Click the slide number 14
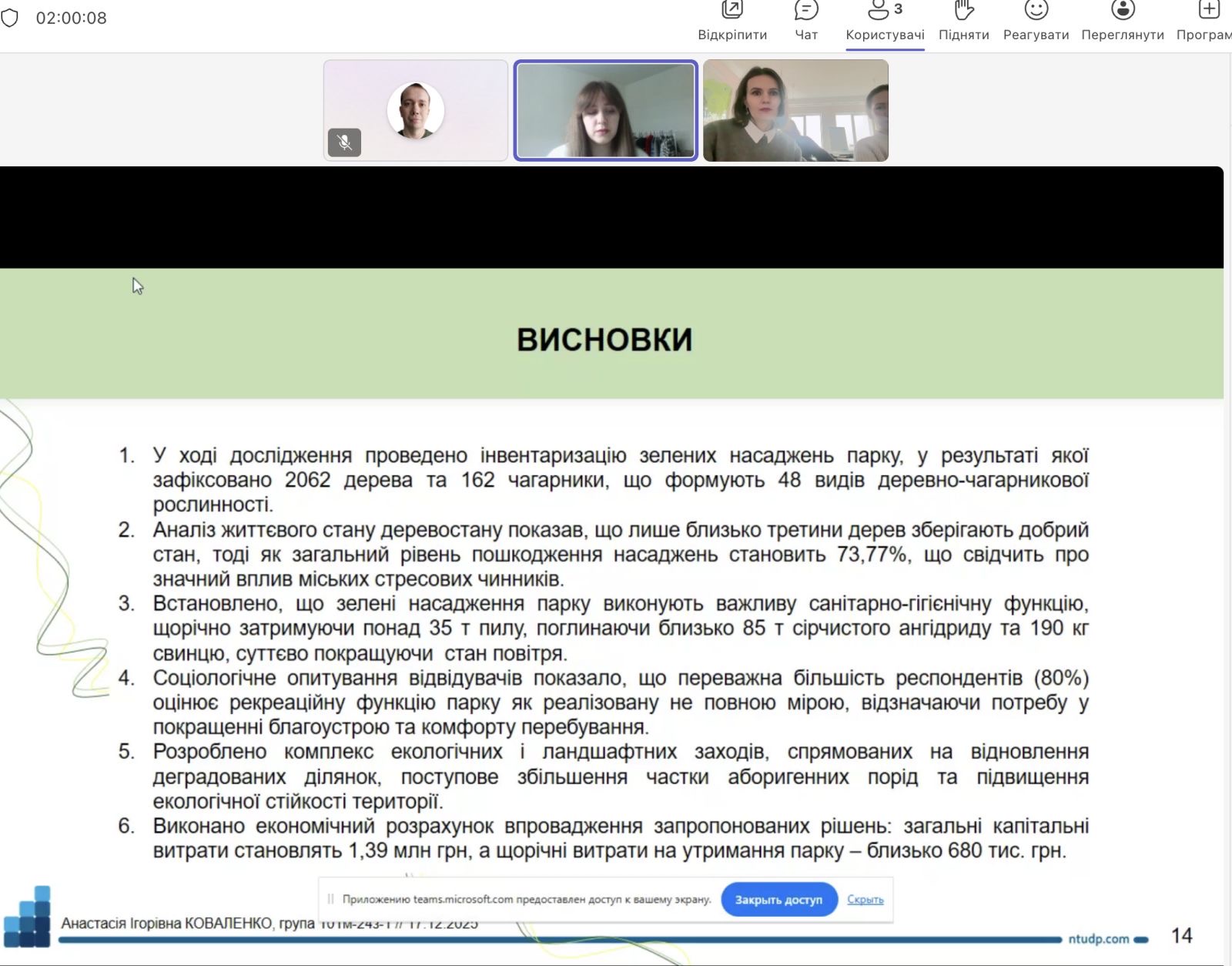 [1181, 936]
